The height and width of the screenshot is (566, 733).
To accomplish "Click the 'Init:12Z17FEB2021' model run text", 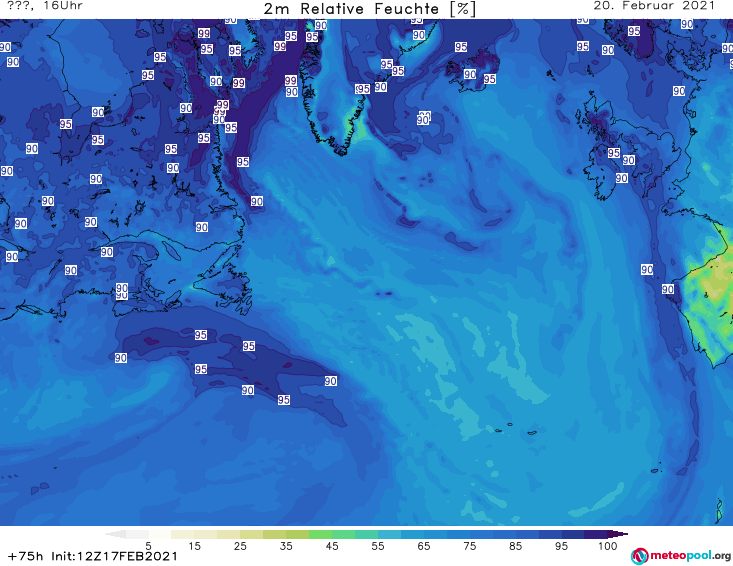I will click(x=115, y=556).
